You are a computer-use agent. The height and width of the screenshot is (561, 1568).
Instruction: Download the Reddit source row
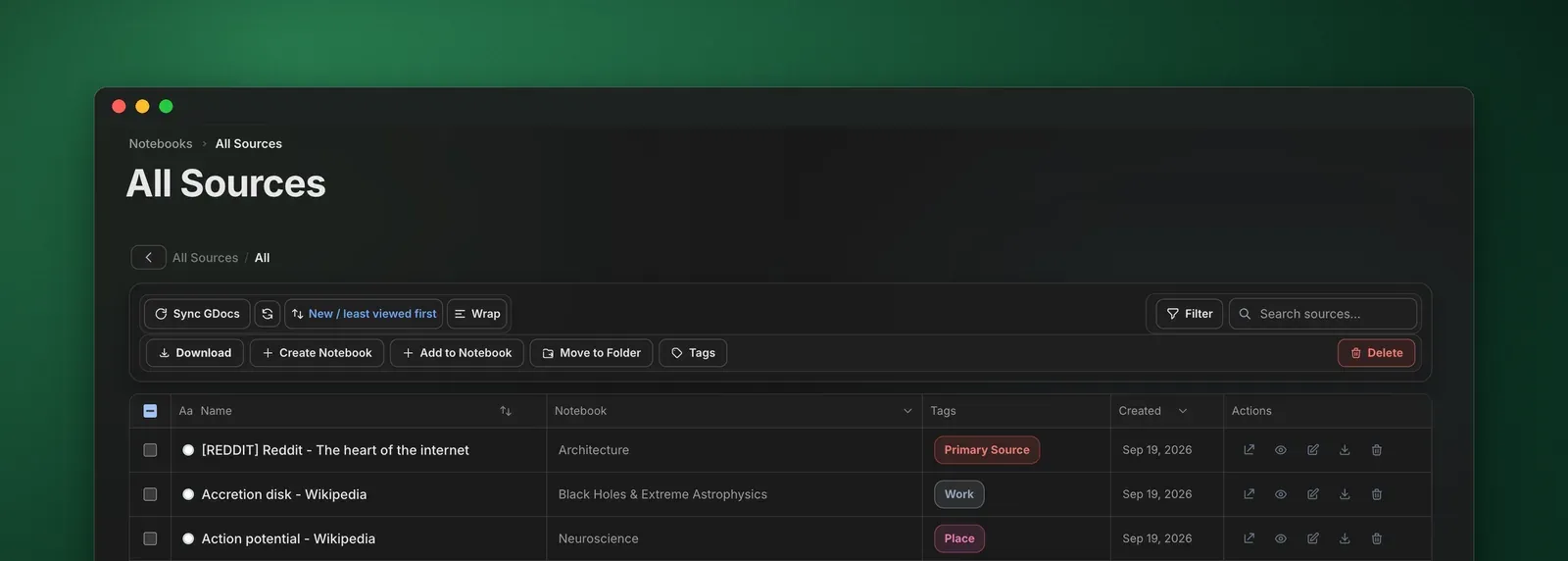[x=1345, y=450]
